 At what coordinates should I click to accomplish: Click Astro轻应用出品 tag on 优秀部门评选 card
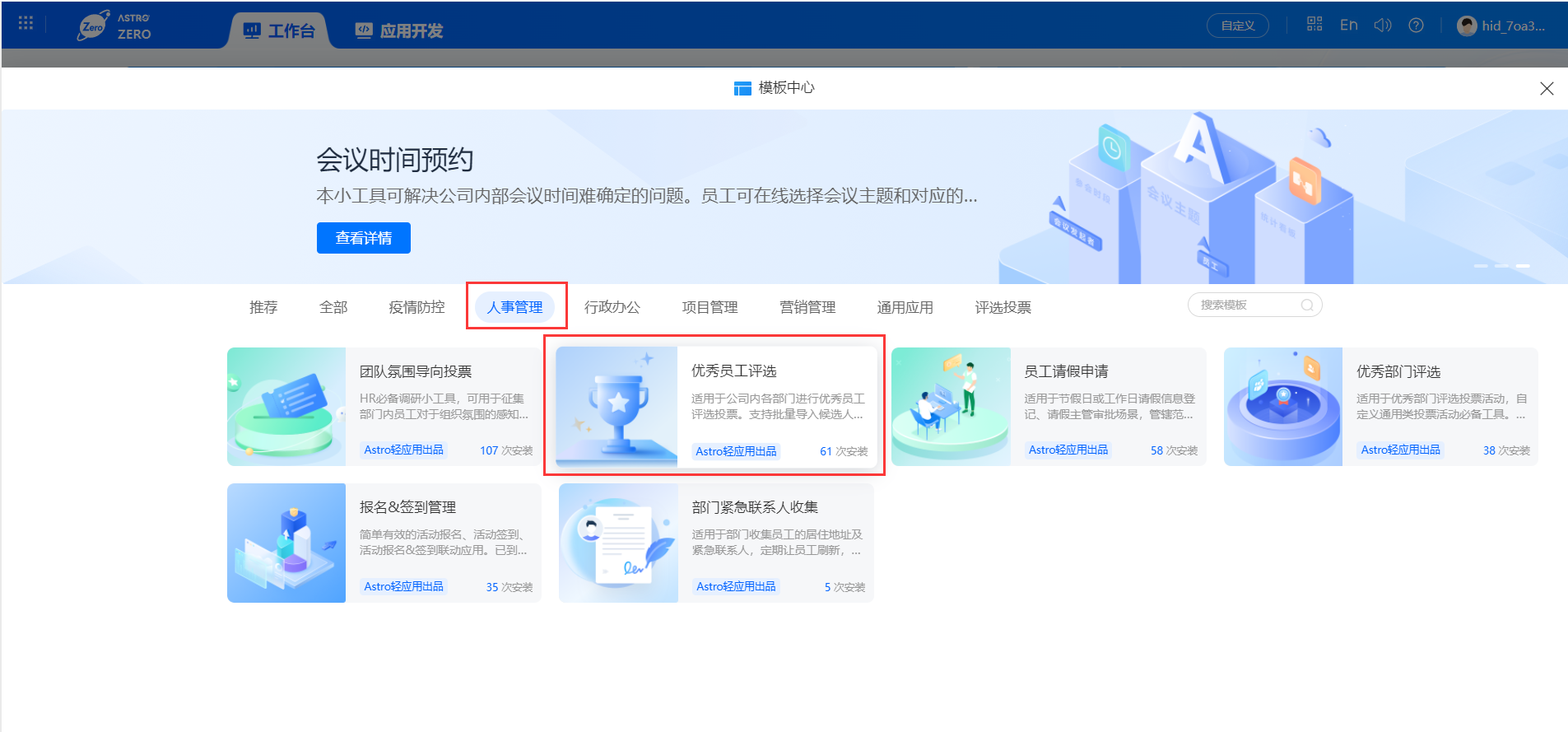tap(1401, 450)
